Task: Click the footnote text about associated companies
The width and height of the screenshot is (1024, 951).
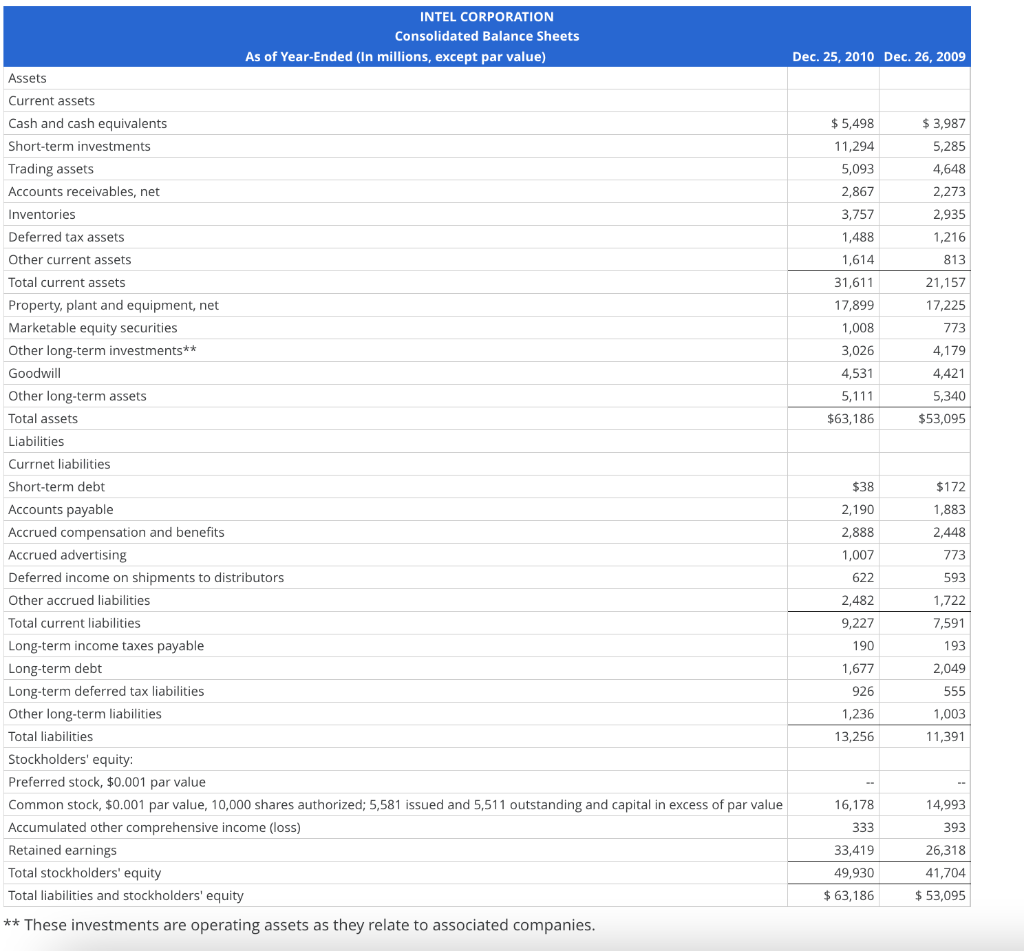Action: (x=300, y=924)
